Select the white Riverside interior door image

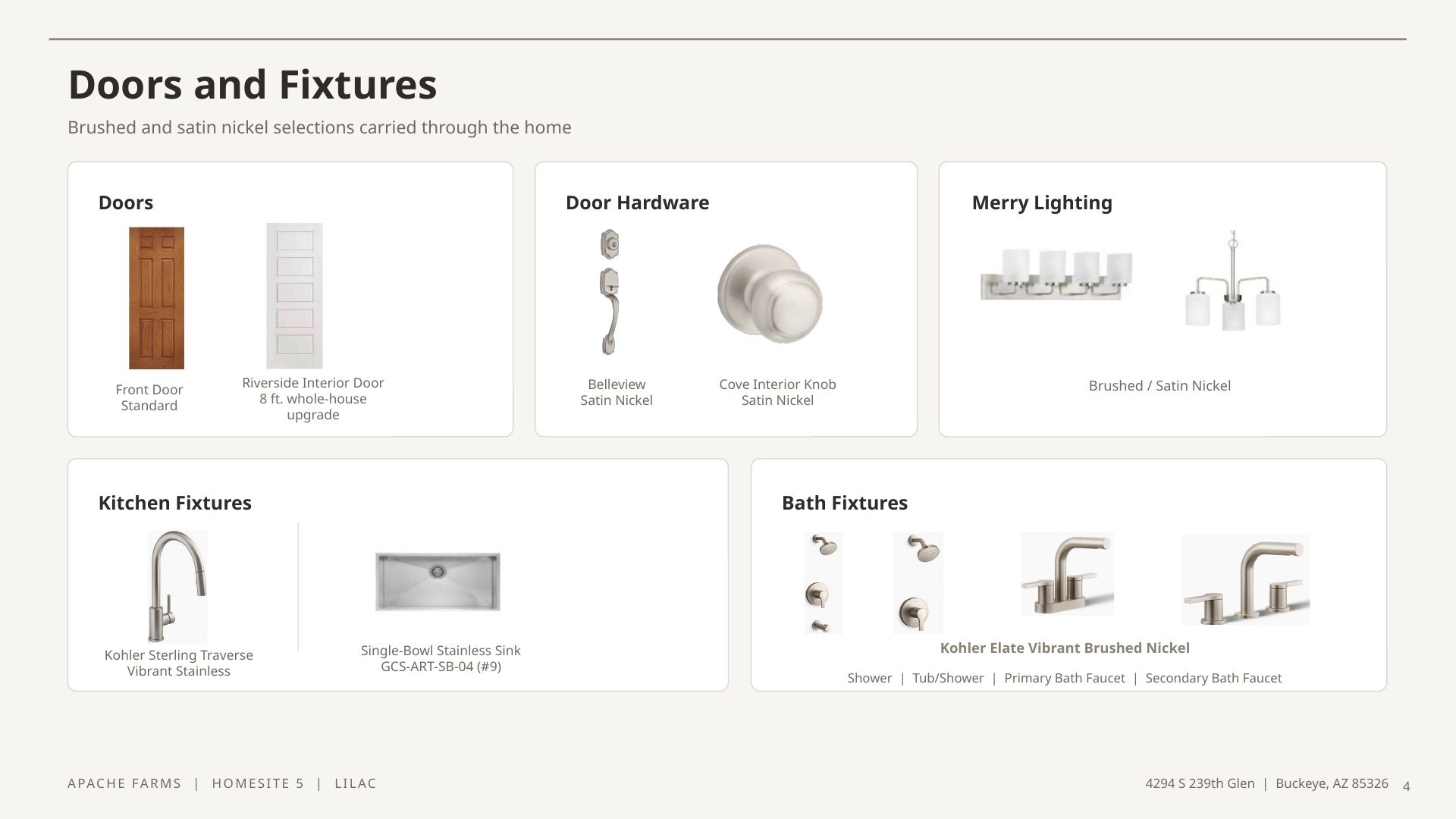pos(294,296)
